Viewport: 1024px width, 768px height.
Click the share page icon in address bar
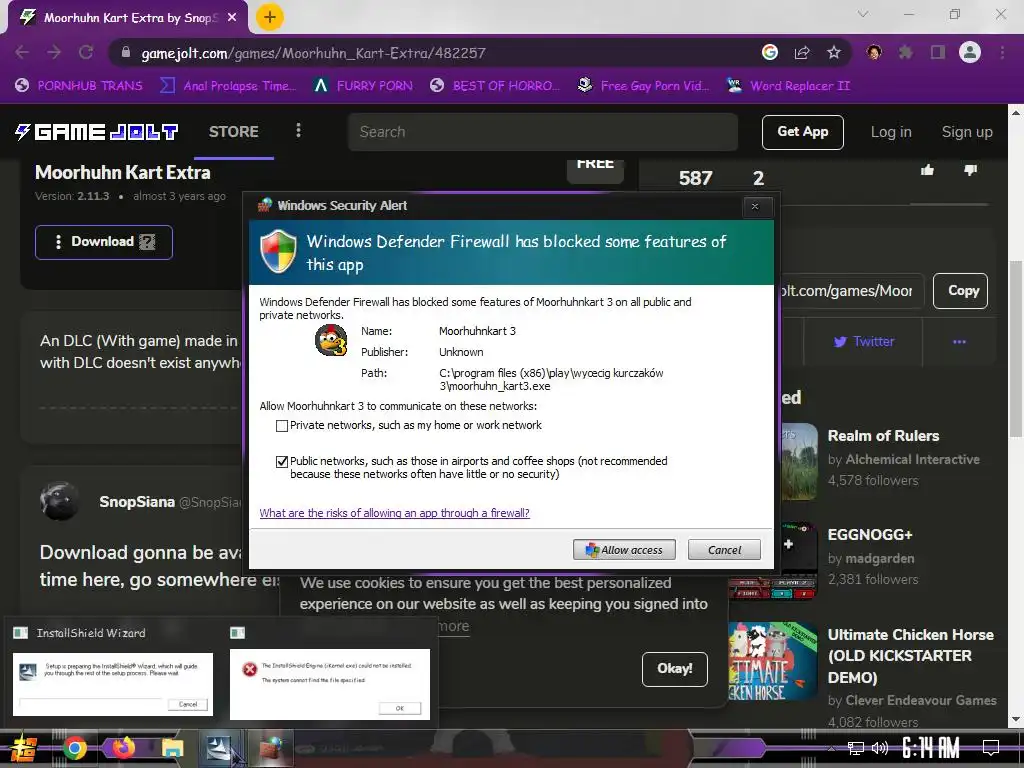pos(802,53)
